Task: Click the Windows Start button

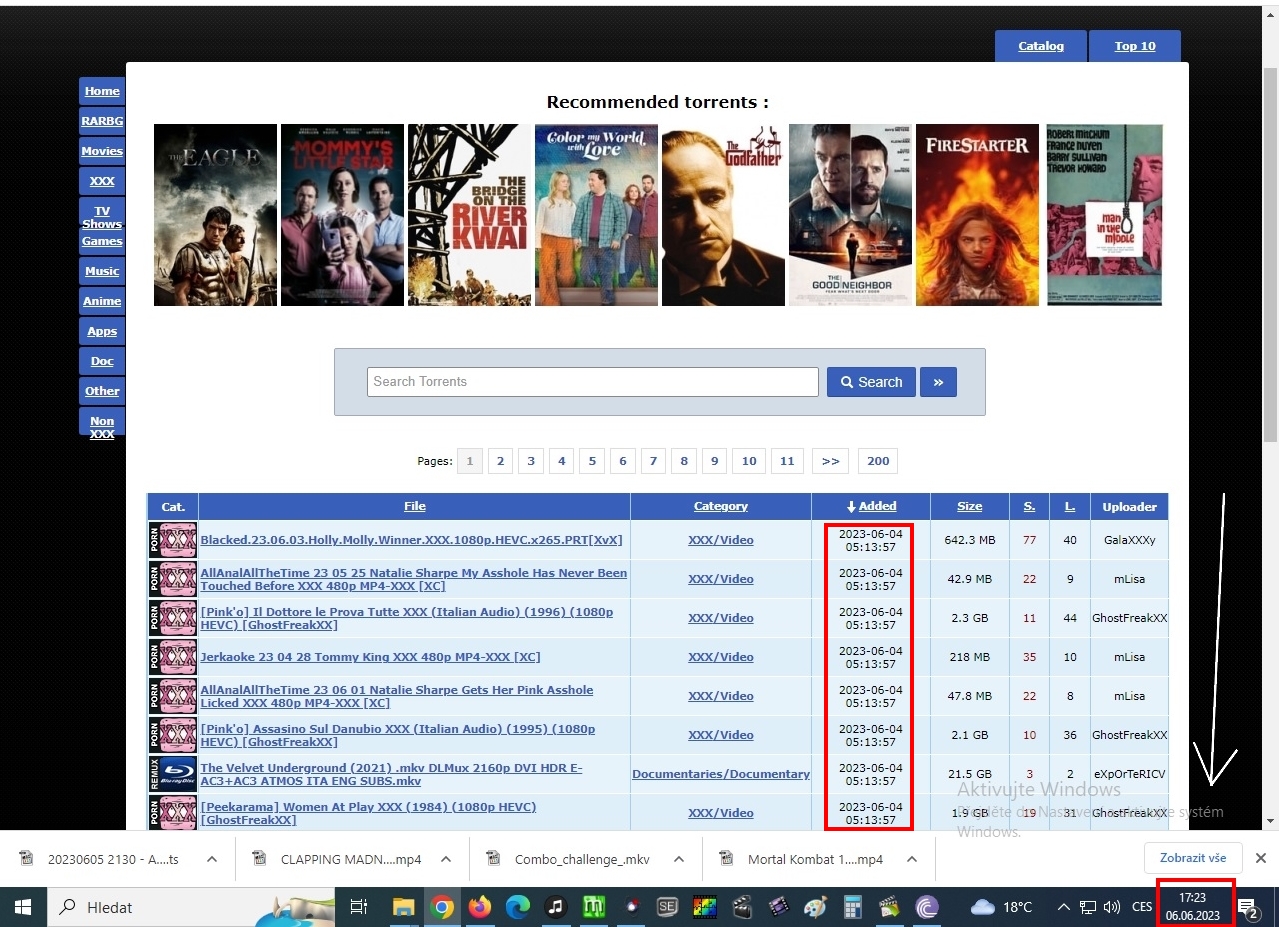Action: pos(21,907)
